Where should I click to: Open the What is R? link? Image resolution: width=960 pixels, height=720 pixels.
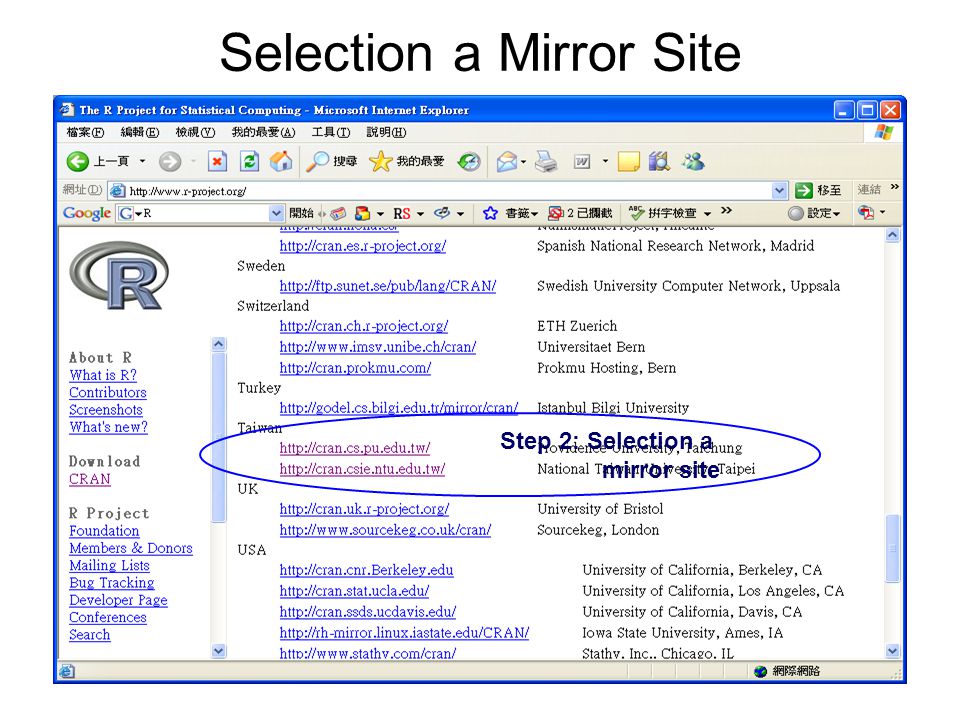click(103, 375)
